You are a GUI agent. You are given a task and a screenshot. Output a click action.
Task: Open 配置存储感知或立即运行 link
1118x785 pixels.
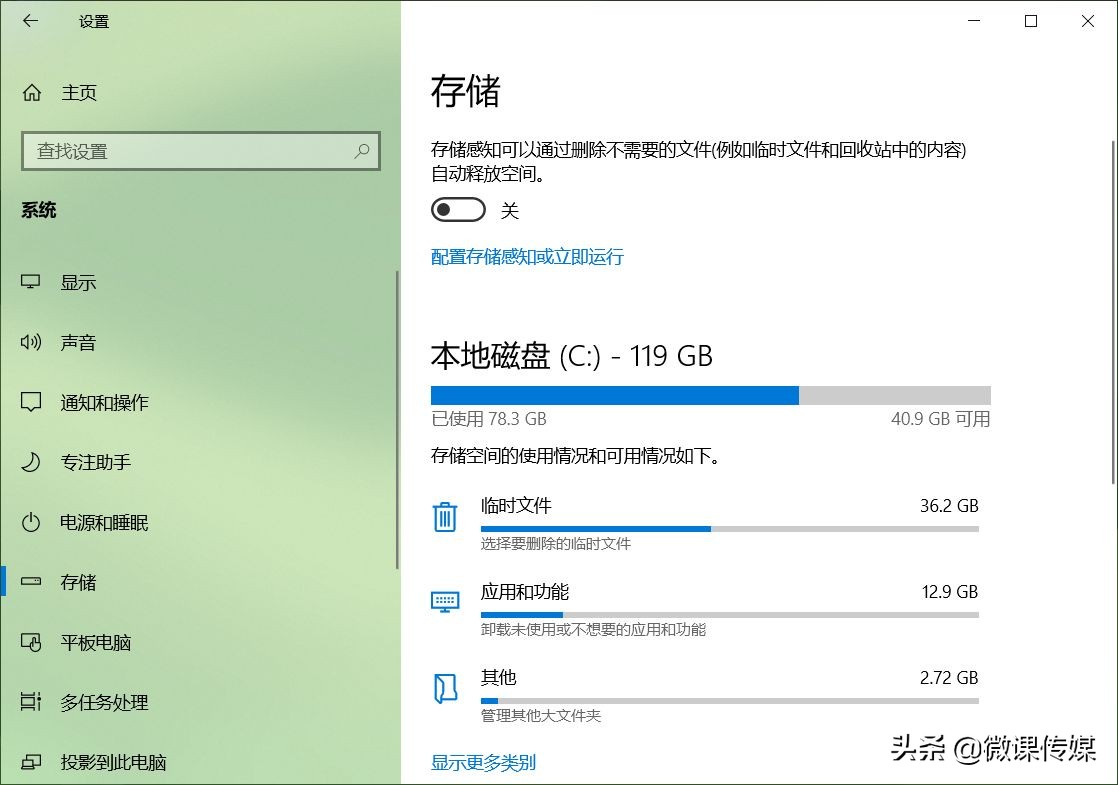pos(527,257)
